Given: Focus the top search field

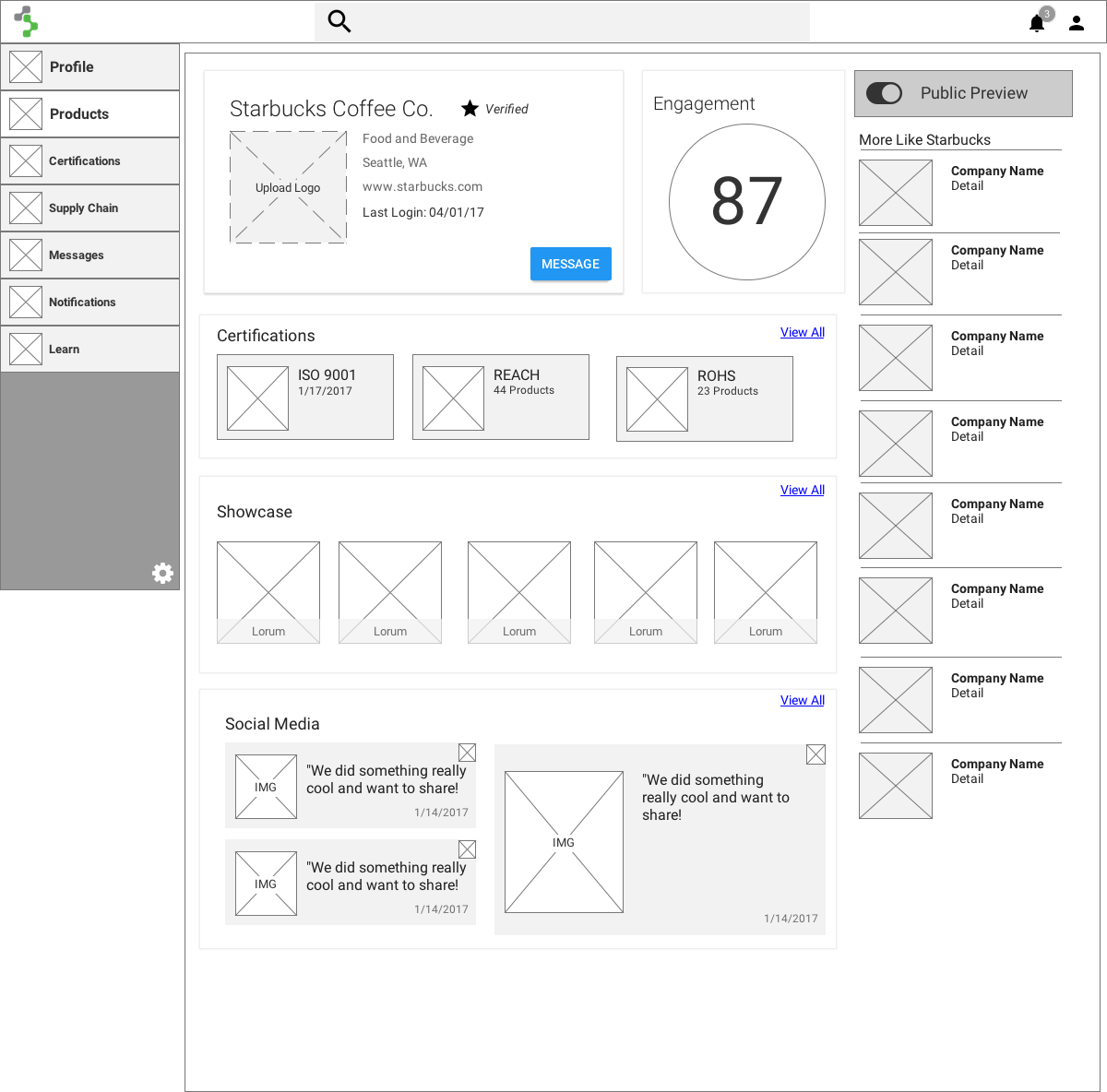Looking at the screenshot, I should [x=563, y=21].
